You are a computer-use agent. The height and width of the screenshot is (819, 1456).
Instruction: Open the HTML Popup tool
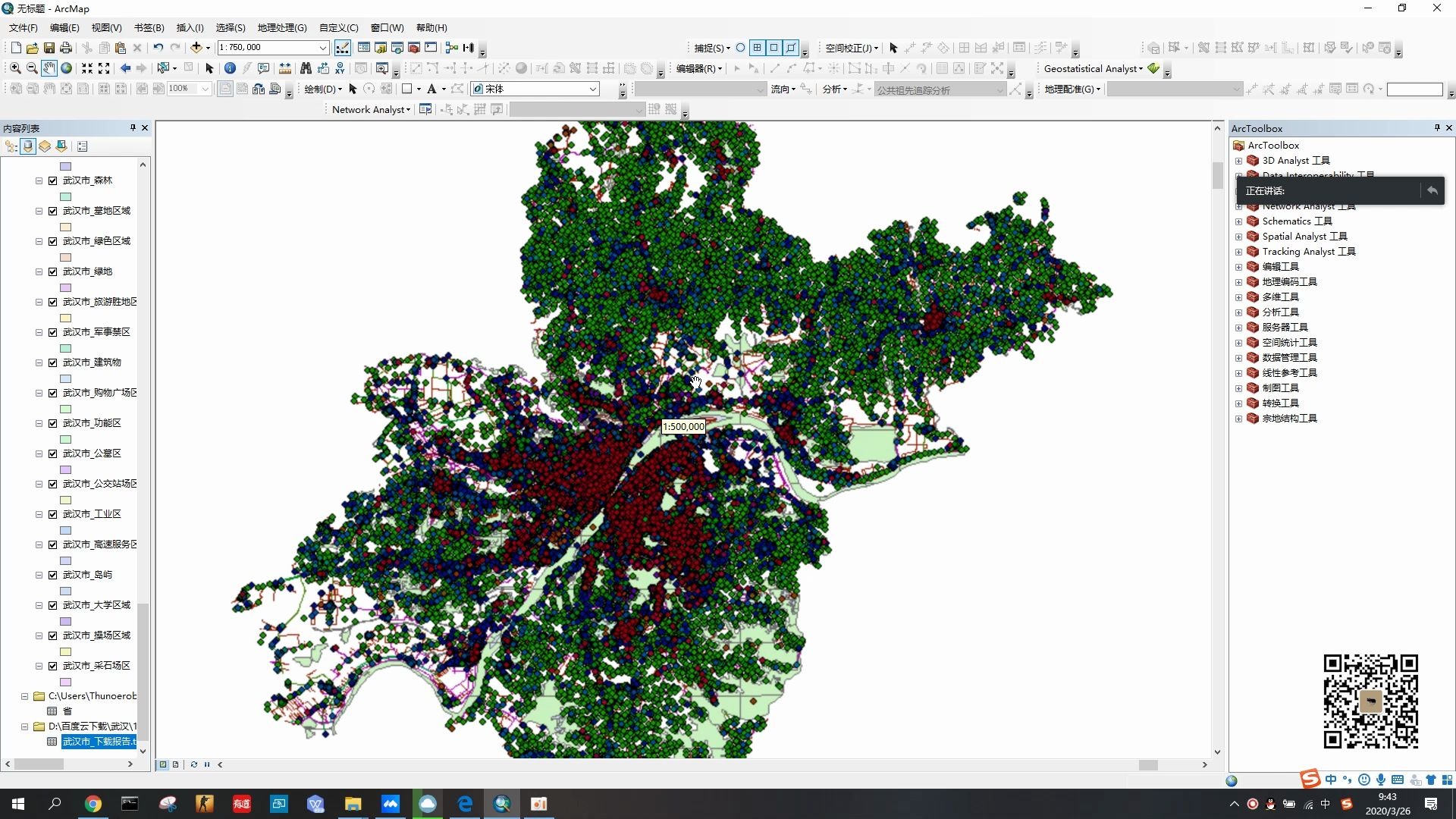[x=264, y=68]
